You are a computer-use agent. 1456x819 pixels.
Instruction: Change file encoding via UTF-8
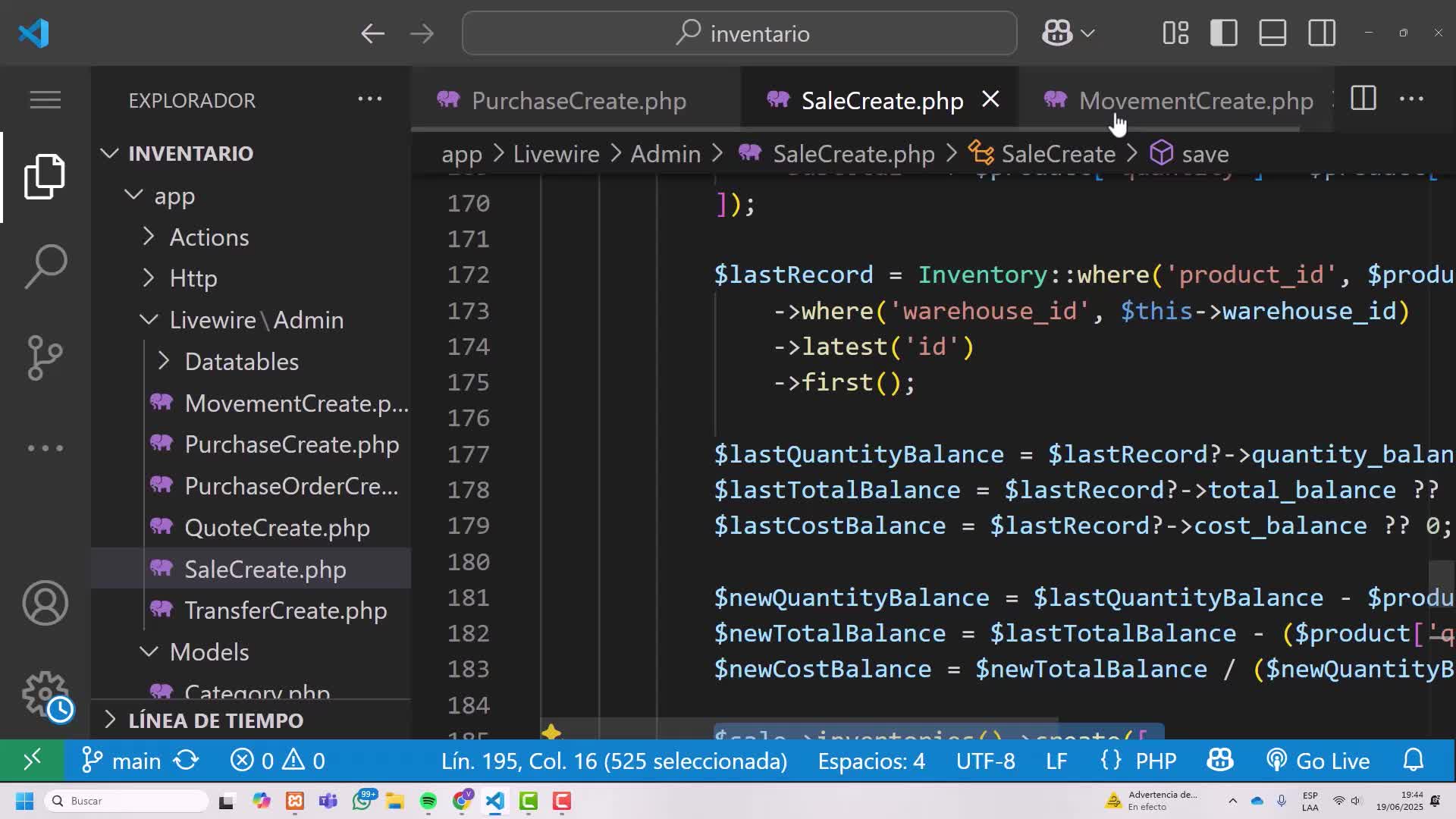click(x=985, y=761)
